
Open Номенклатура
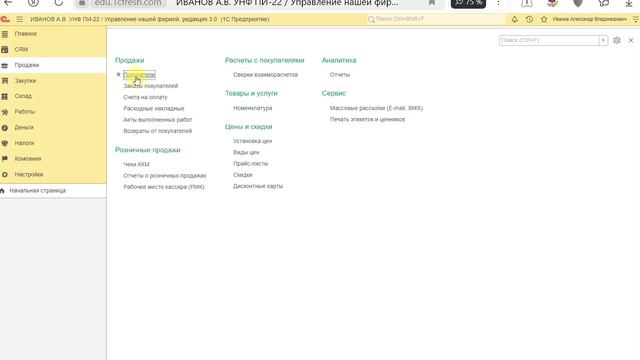[x=253, y=108]
